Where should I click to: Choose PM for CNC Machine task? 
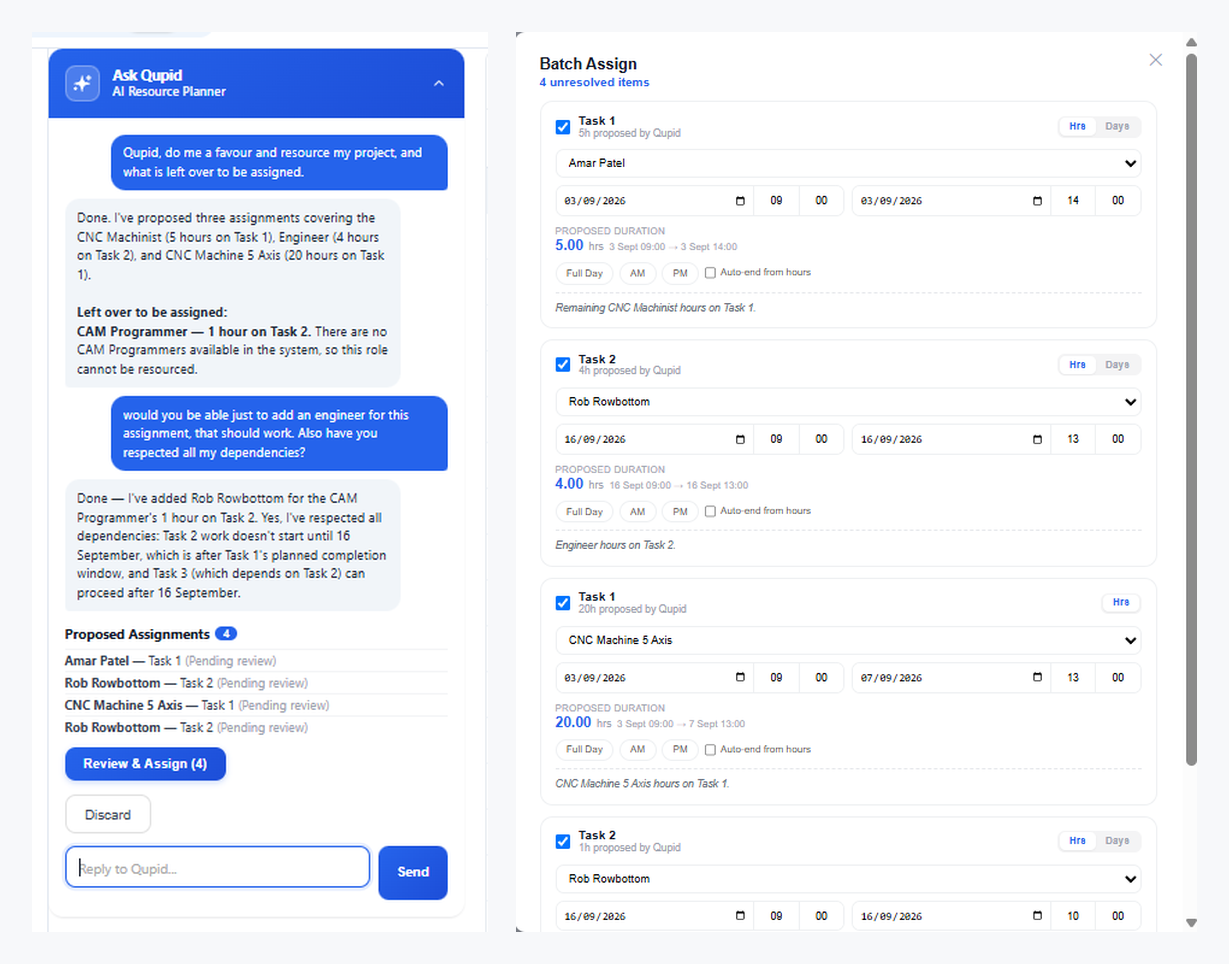[x=680, y=749]
